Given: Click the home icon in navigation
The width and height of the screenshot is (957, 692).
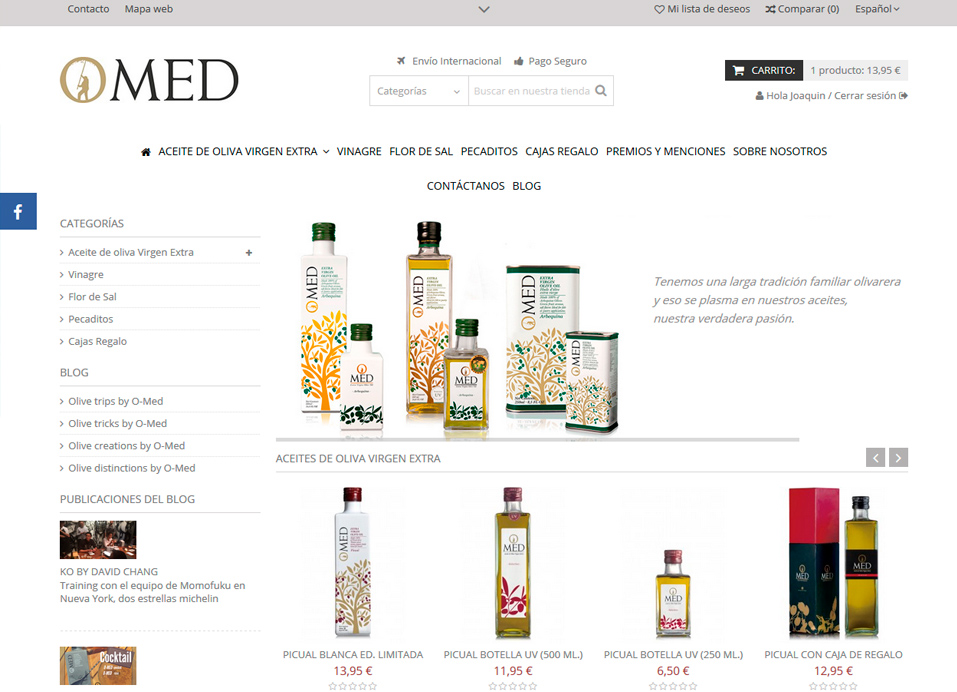Looking at the screenshot, I should coord(146,152).
